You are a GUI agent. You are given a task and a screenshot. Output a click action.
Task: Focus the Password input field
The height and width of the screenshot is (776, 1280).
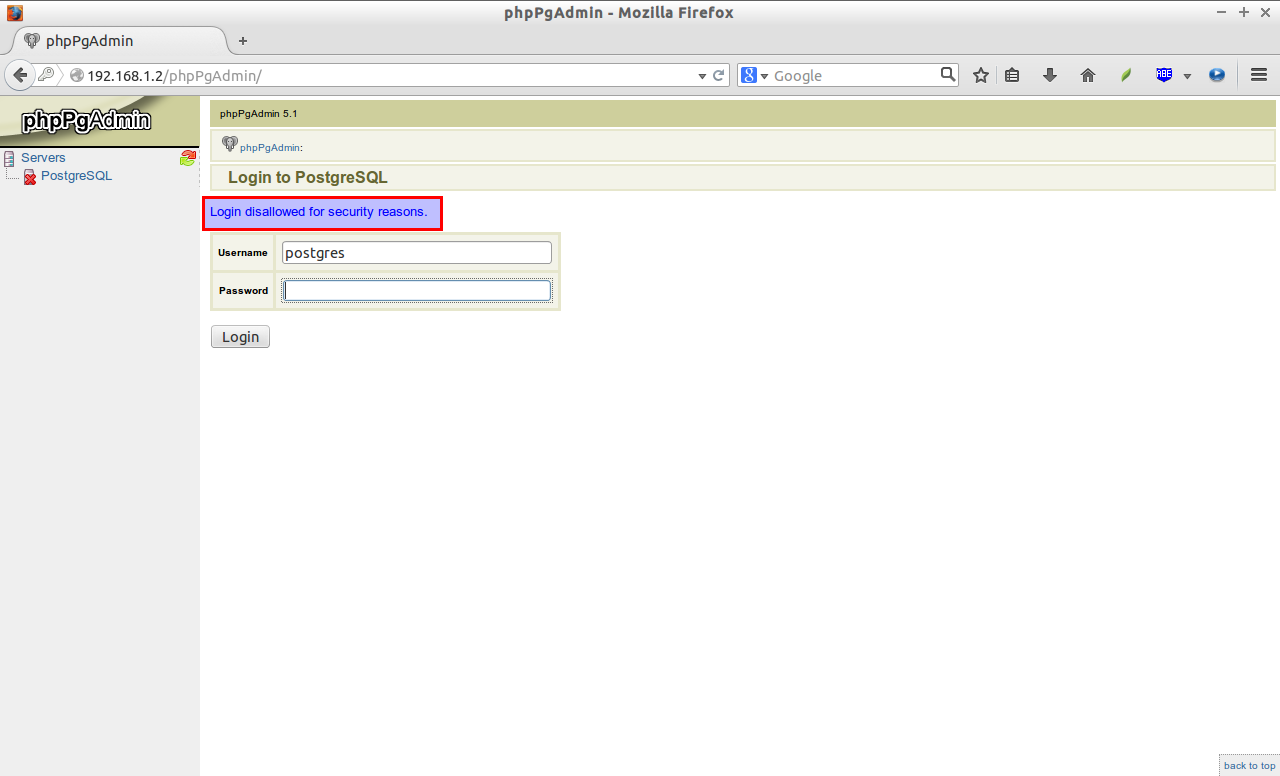click(x=417, y=290)
